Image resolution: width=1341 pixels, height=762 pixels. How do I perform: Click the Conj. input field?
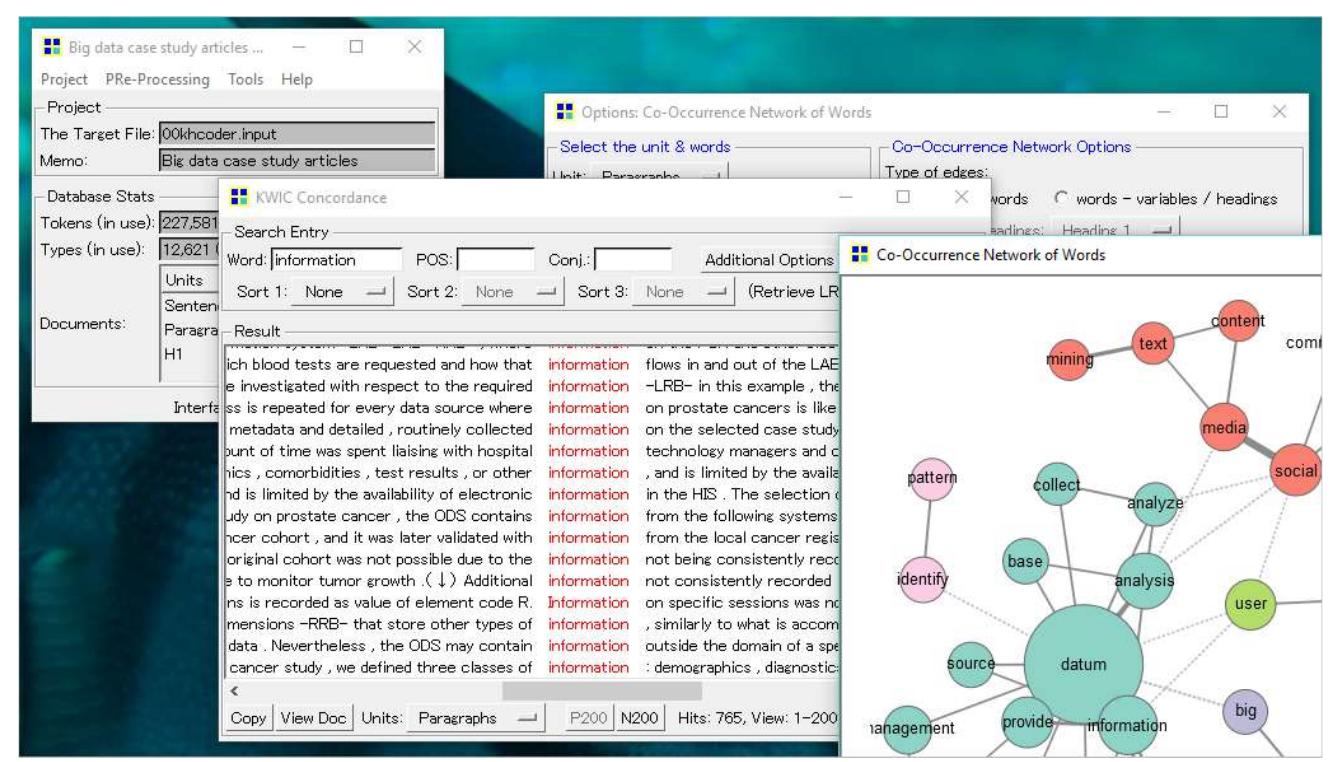tap(632, 260)
